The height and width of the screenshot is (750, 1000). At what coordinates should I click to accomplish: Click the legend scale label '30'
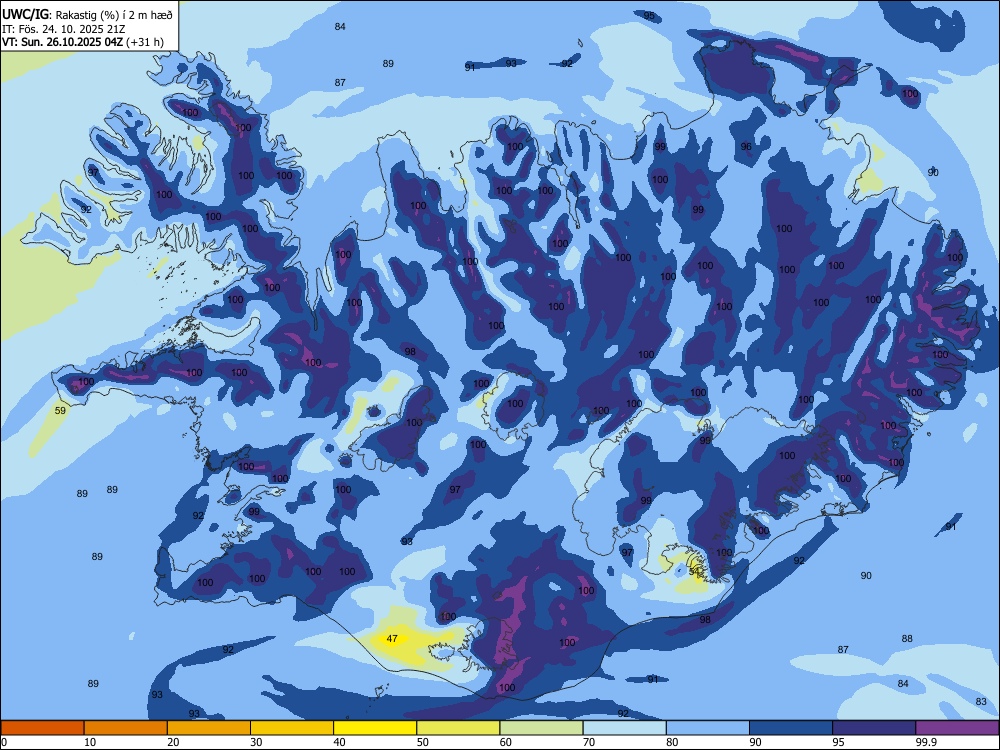[x=256, y=742]
